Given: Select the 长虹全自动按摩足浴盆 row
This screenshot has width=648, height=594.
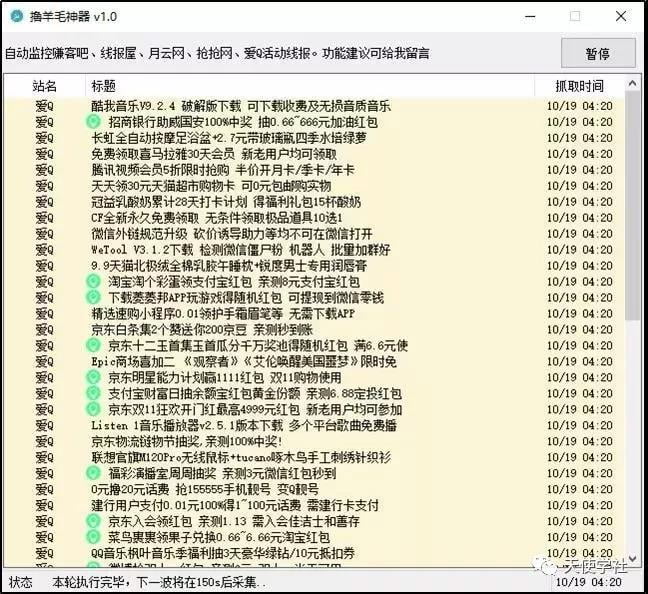Looking at the screenshot, I should (314, 138).
